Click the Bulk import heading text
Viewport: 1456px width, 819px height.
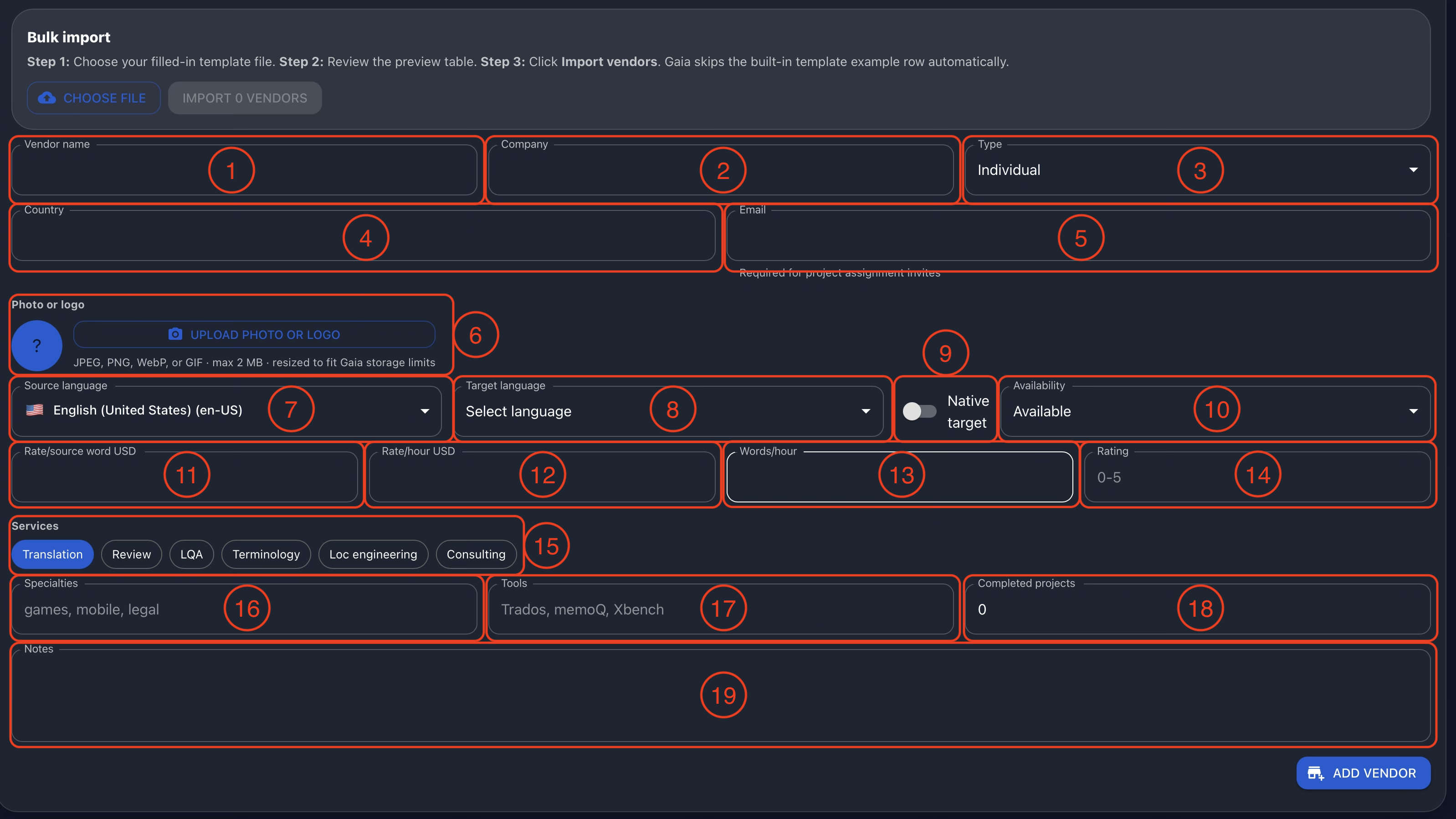68,37
